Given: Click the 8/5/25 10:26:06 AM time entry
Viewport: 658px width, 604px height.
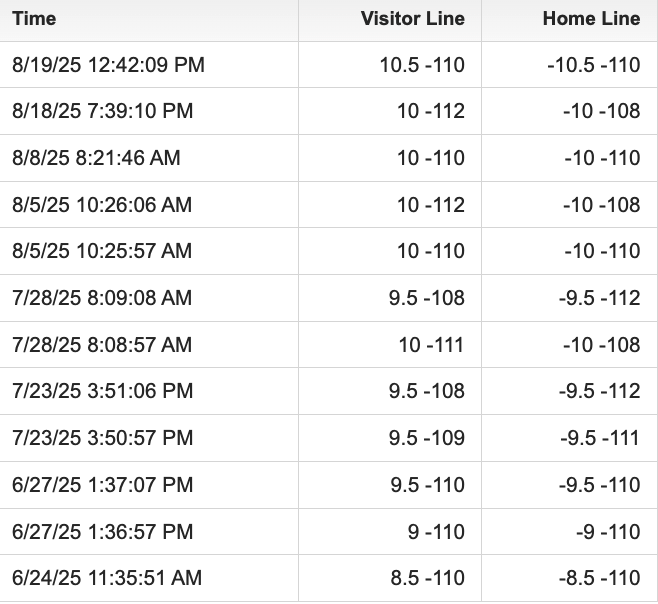Looking at the screenshot, I should point(102,205).
